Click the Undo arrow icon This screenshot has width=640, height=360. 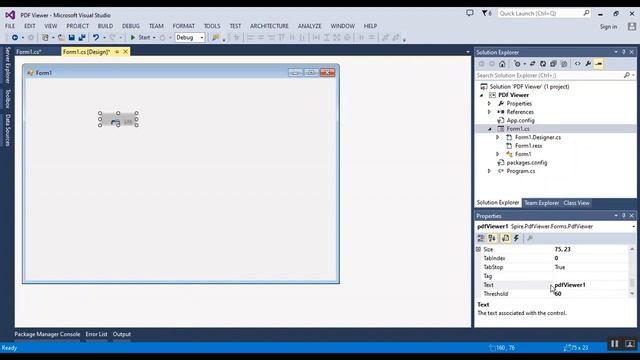pyautogui.click(x=96, y=38)
